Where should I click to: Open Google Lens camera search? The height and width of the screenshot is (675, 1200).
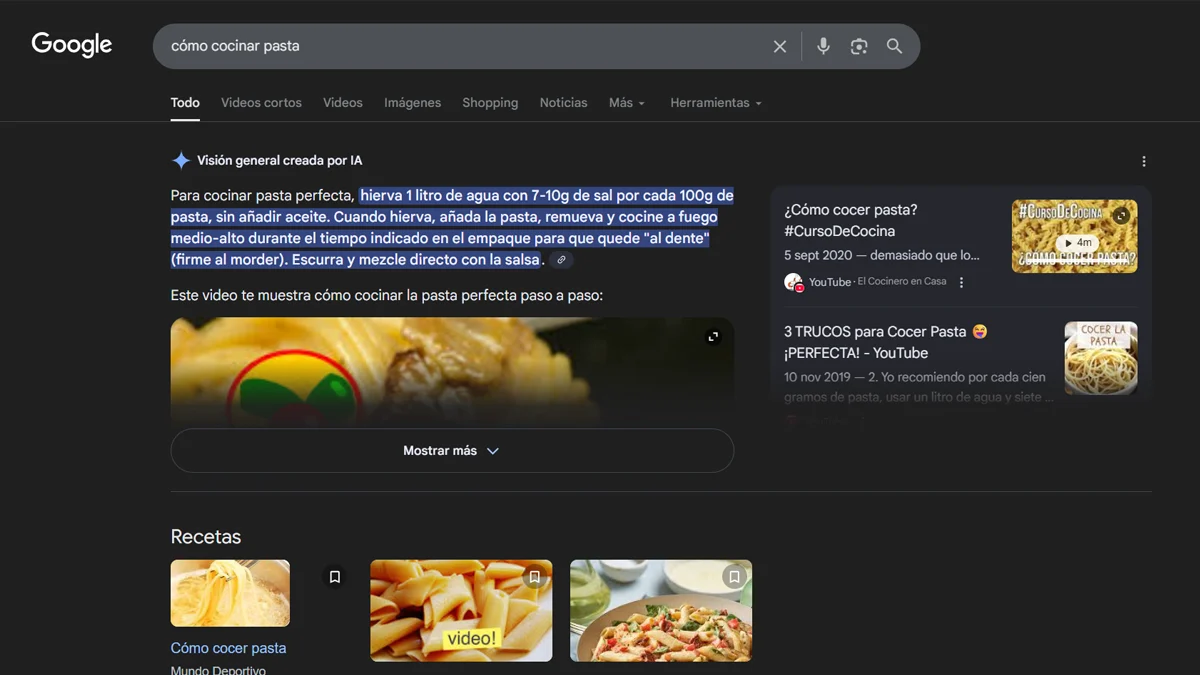pos(858,45)
